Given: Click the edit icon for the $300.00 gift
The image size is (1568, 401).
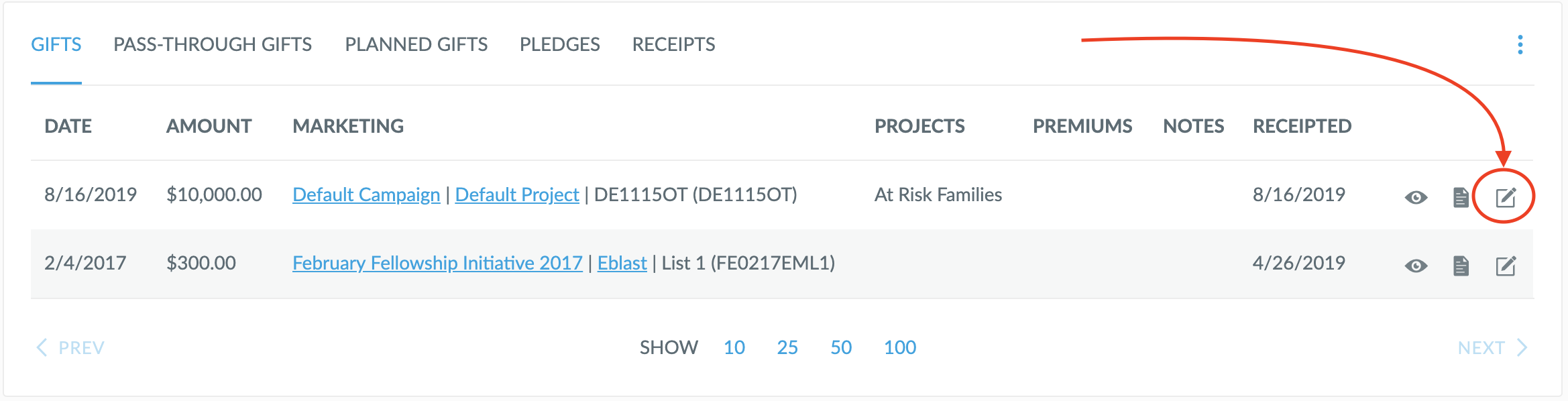Looking at the screenshot, I should (1506, 266).
